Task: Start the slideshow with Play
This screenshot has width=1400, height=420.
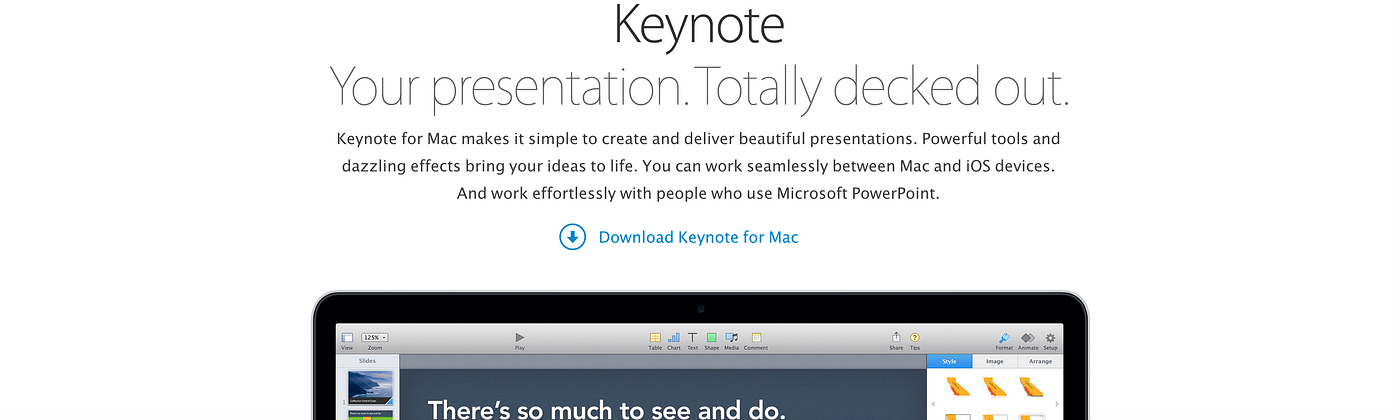Action: pyautogui.click(x=520, y=338)
